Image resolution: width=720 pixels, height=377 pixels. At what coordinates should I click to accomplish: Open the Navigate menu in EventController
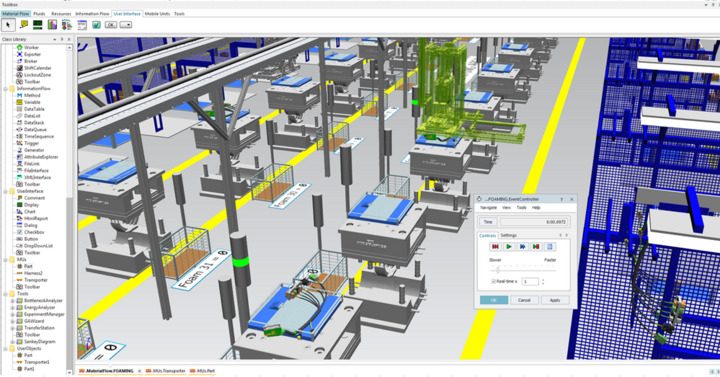(x=488, y=208)
